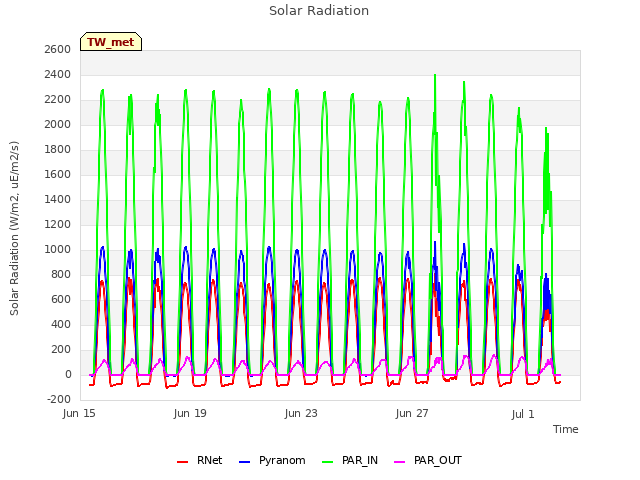Screen dimensions: 640x480
Task: Click the TW_met annotation label
Action: (x=111, y=42)
